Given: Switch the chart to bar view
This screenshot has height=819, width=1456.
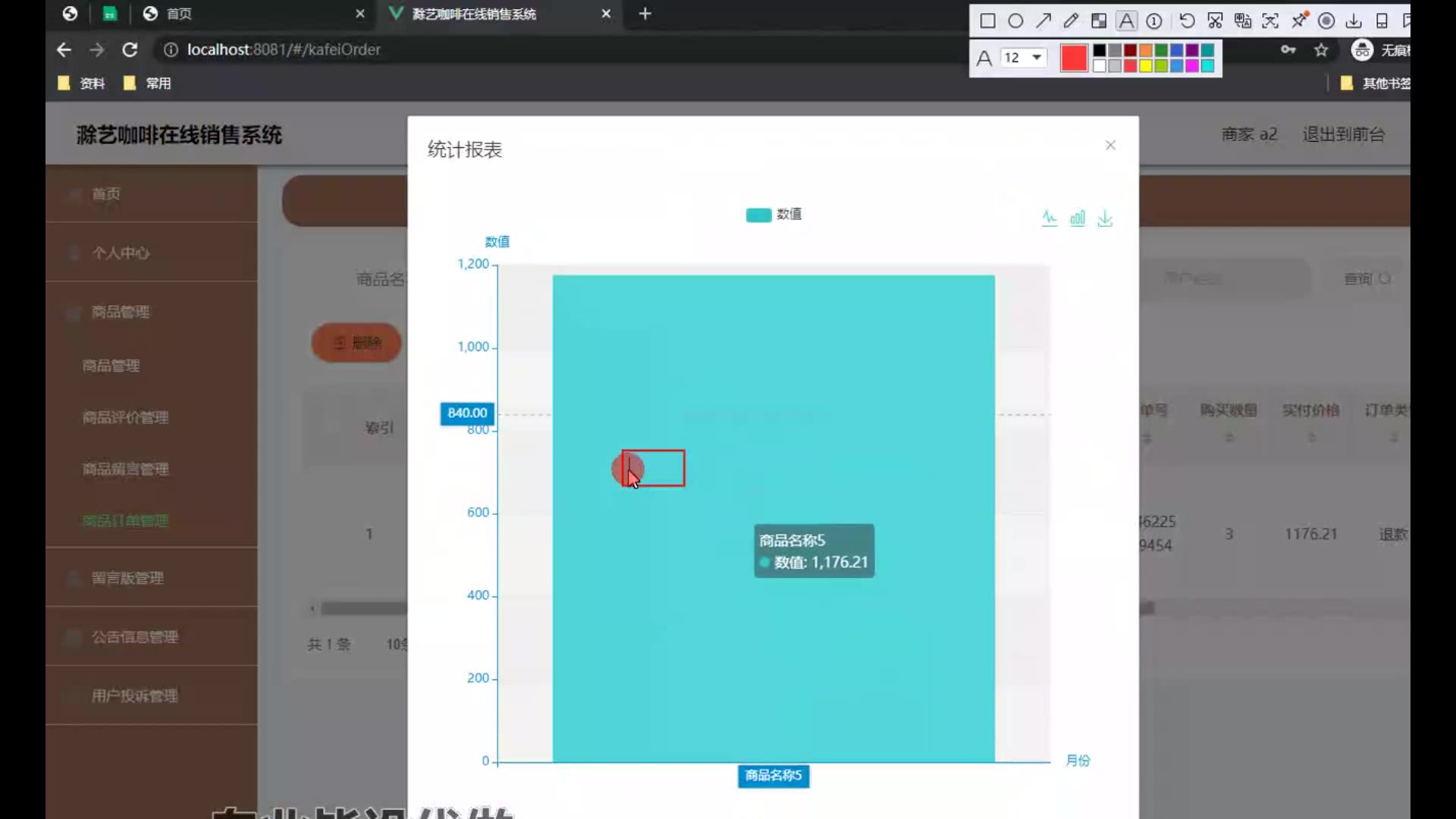Looking at the screenshot, I should point(1078,219).
